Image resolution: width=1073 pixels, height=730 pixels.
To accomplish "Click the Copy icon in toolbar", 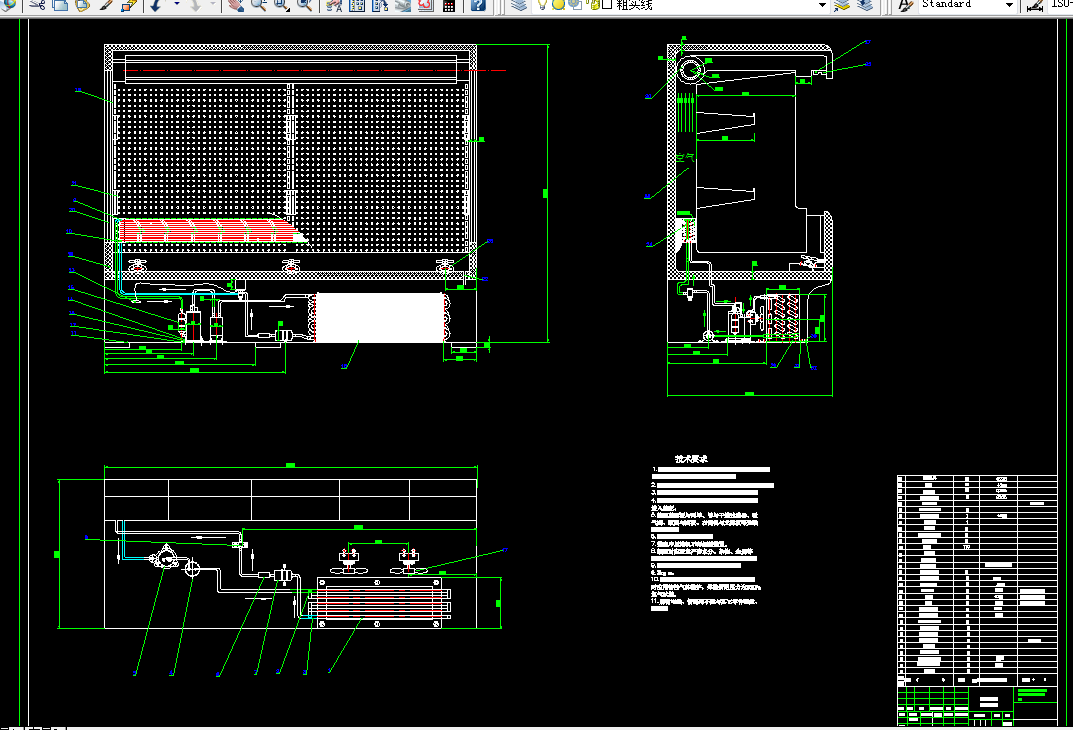I will (x=60, y=5).
